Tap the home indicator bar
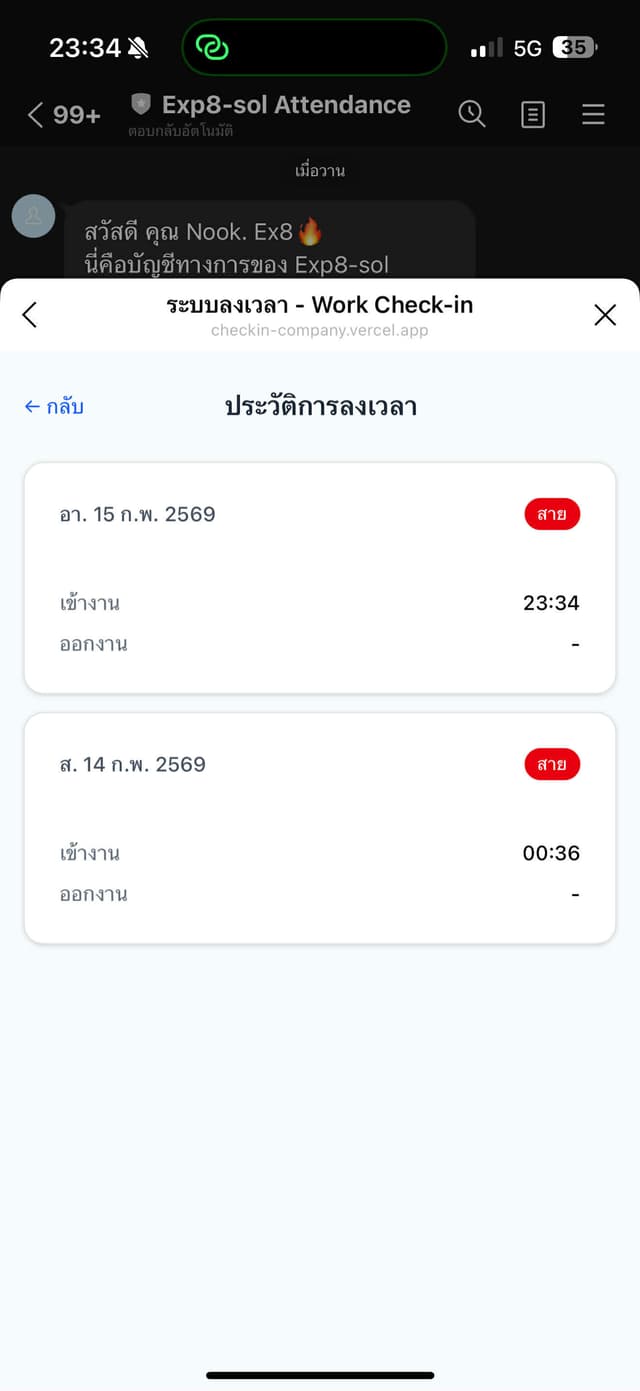The image size is (640, 1391). point(320,1376)
